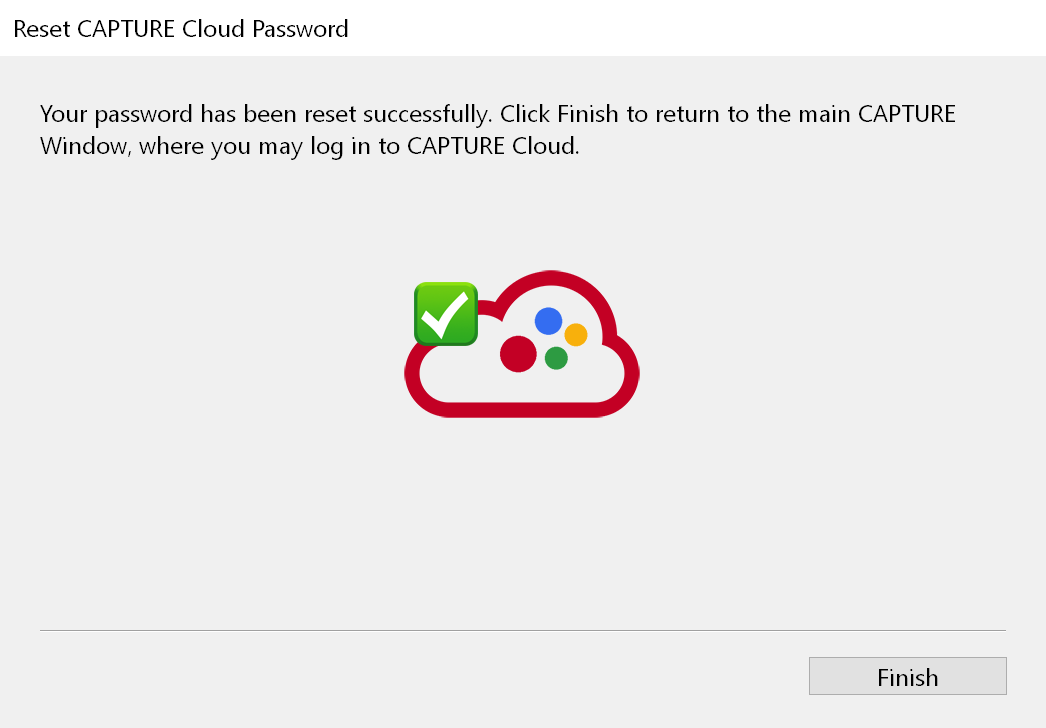Click the flat bottom edge of cloud logo
This screenshot has height=728, width=1046.
tap(520, 408)
